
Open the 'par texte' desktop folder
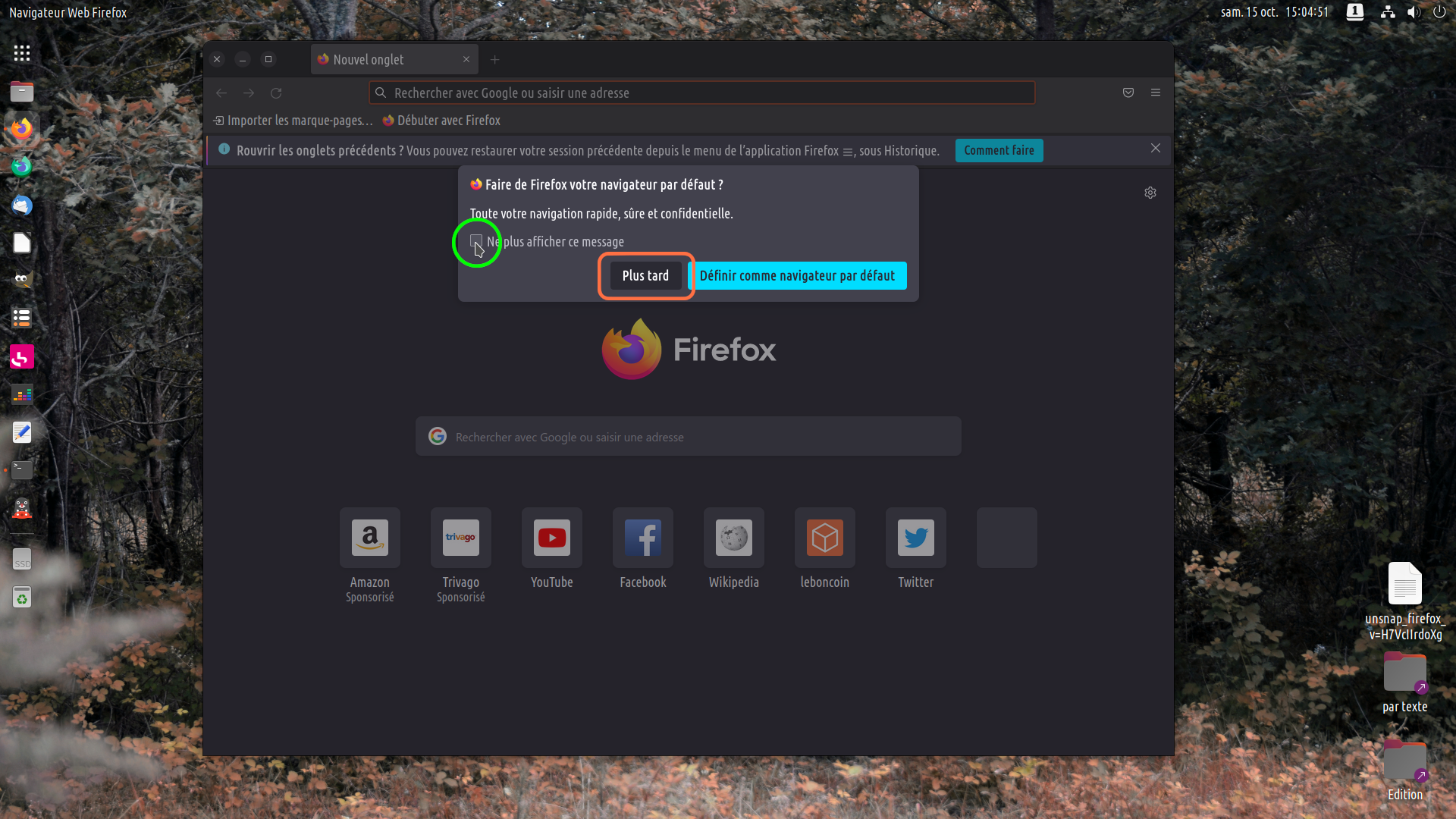1405,682
